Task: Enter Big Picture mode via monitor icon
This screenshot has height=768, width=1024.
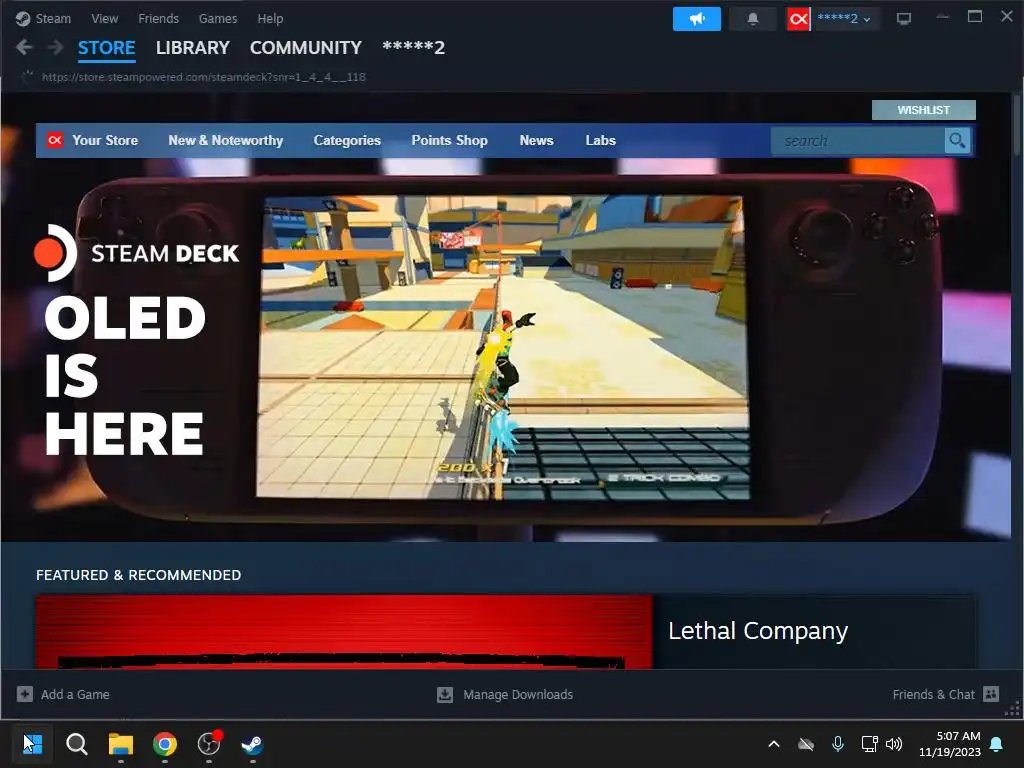Action: point(904,19)
